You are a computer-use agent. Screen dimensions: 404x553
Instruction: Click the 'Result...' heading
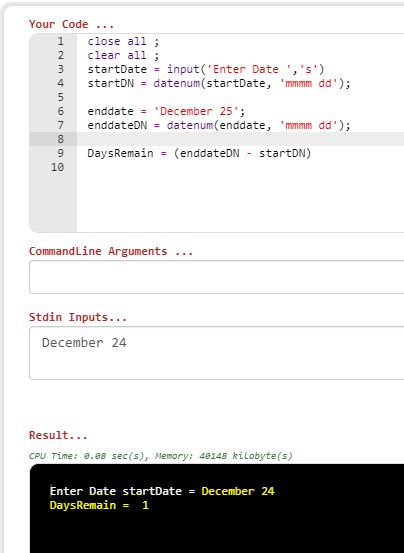pos(58,435)
